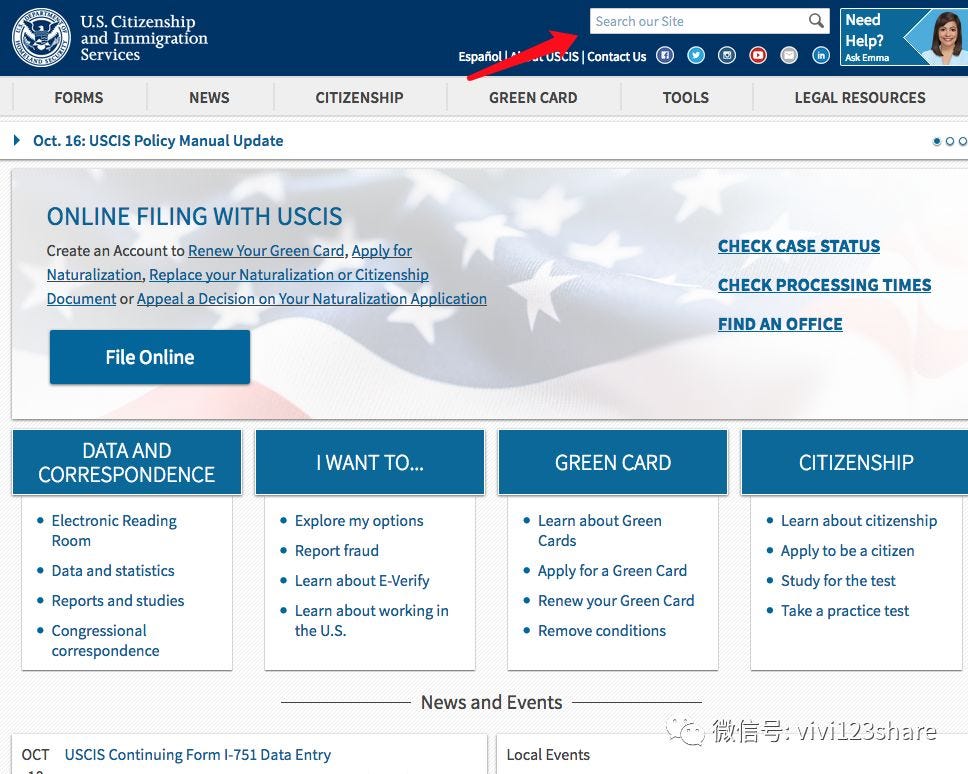Click the File Online button
The height and width of the screenshot is (774, 968).
150,357
